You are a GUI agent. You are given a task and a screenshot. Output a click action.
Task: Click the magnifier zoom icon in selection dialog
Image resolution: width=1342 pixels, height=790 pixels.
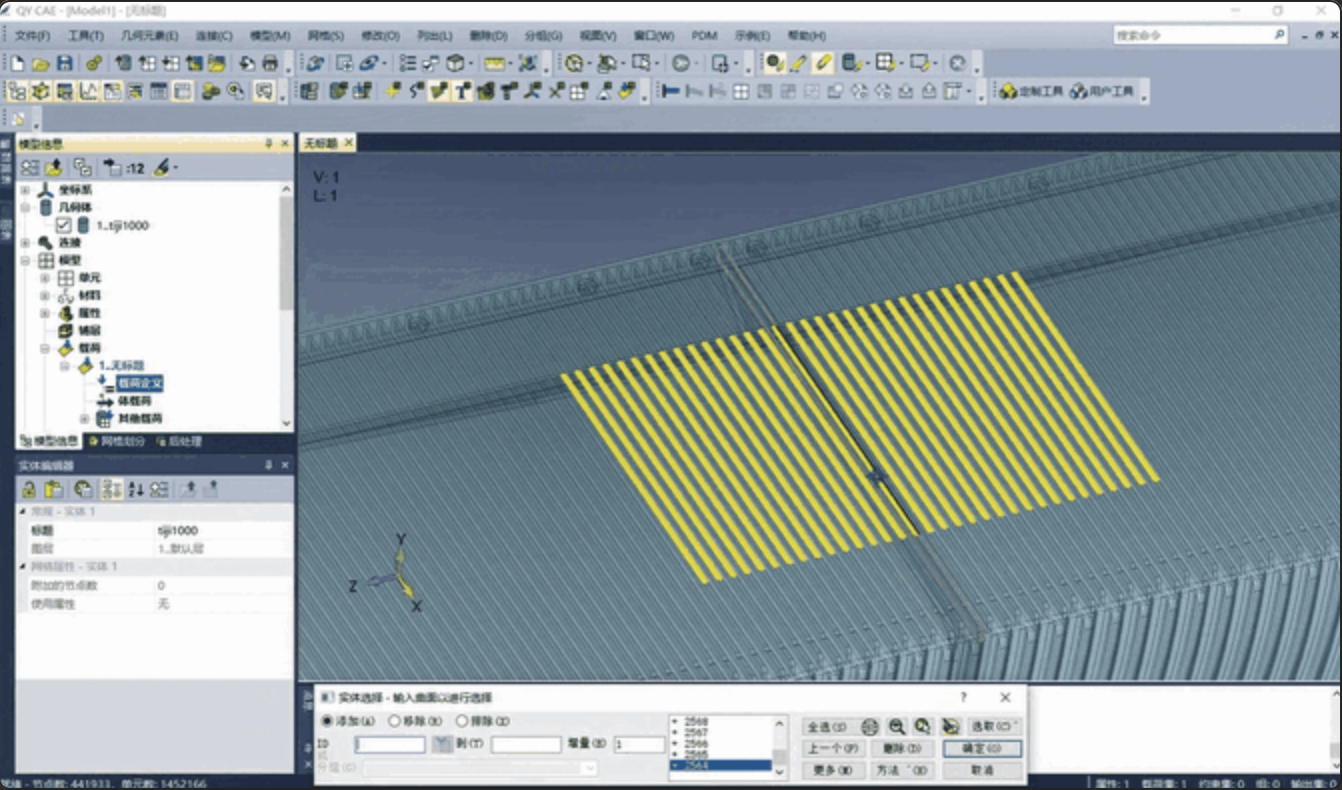click(x=897, y=727)
